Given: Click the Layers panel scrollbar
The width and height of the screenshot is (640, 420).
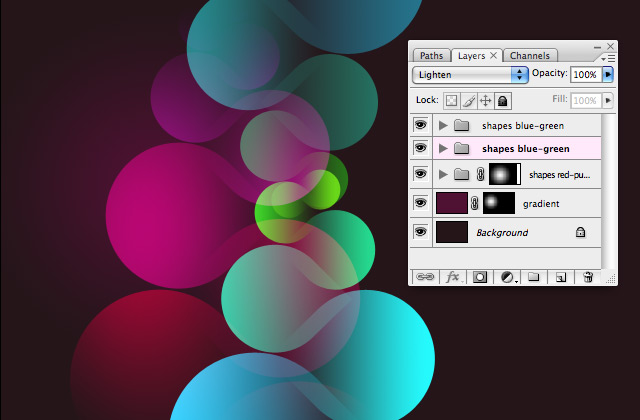Looking at the screenshot, I should [x=607, y=191].
